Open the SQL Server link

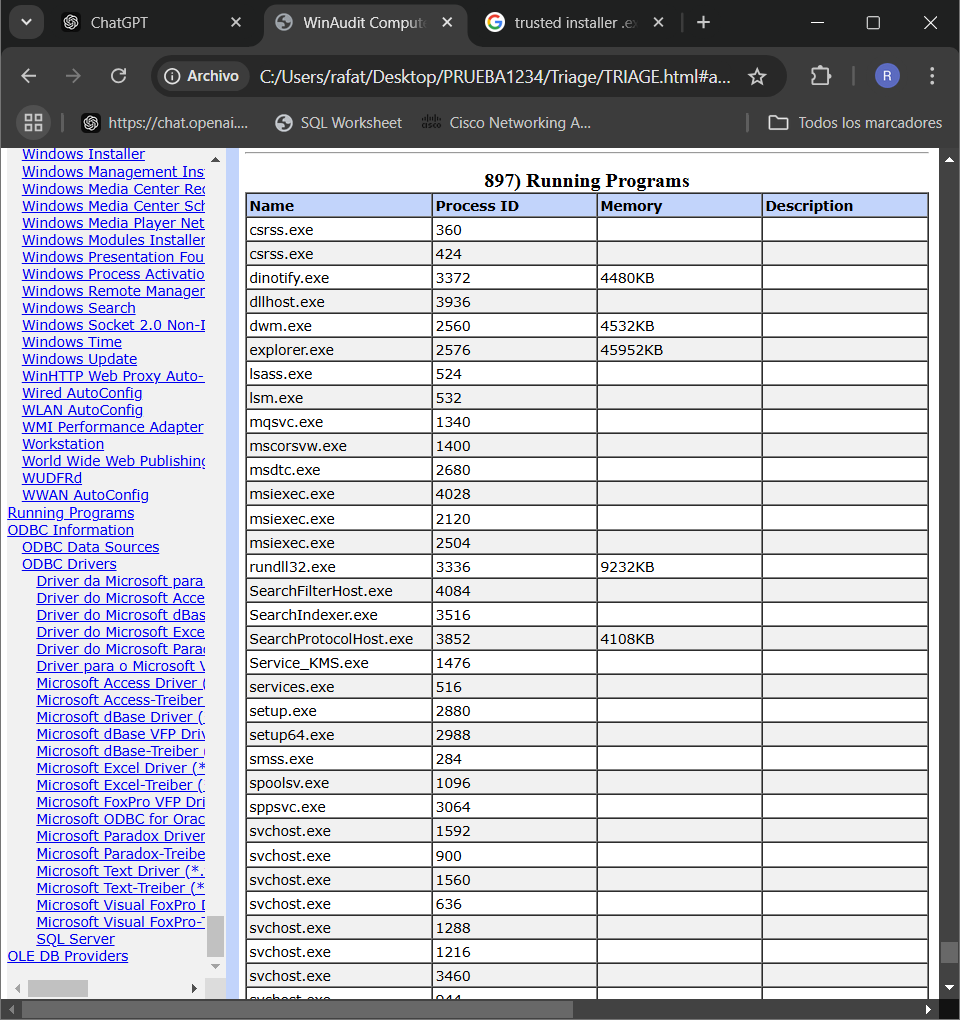(x=75, y=939)
